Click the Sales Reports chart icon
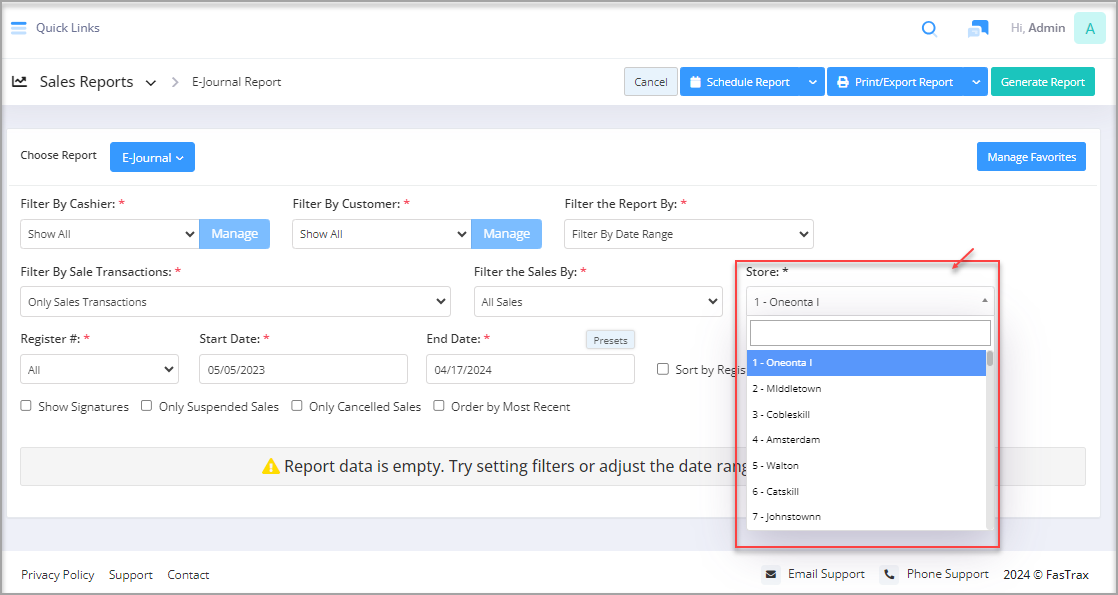Screen dimensions: 1118x595 (19, 81)
